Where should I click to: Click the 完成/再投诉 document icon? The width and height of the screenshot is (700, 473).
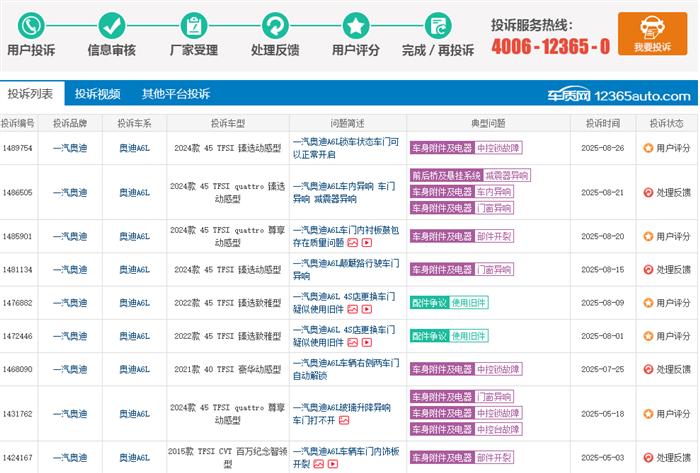(437, 25)
